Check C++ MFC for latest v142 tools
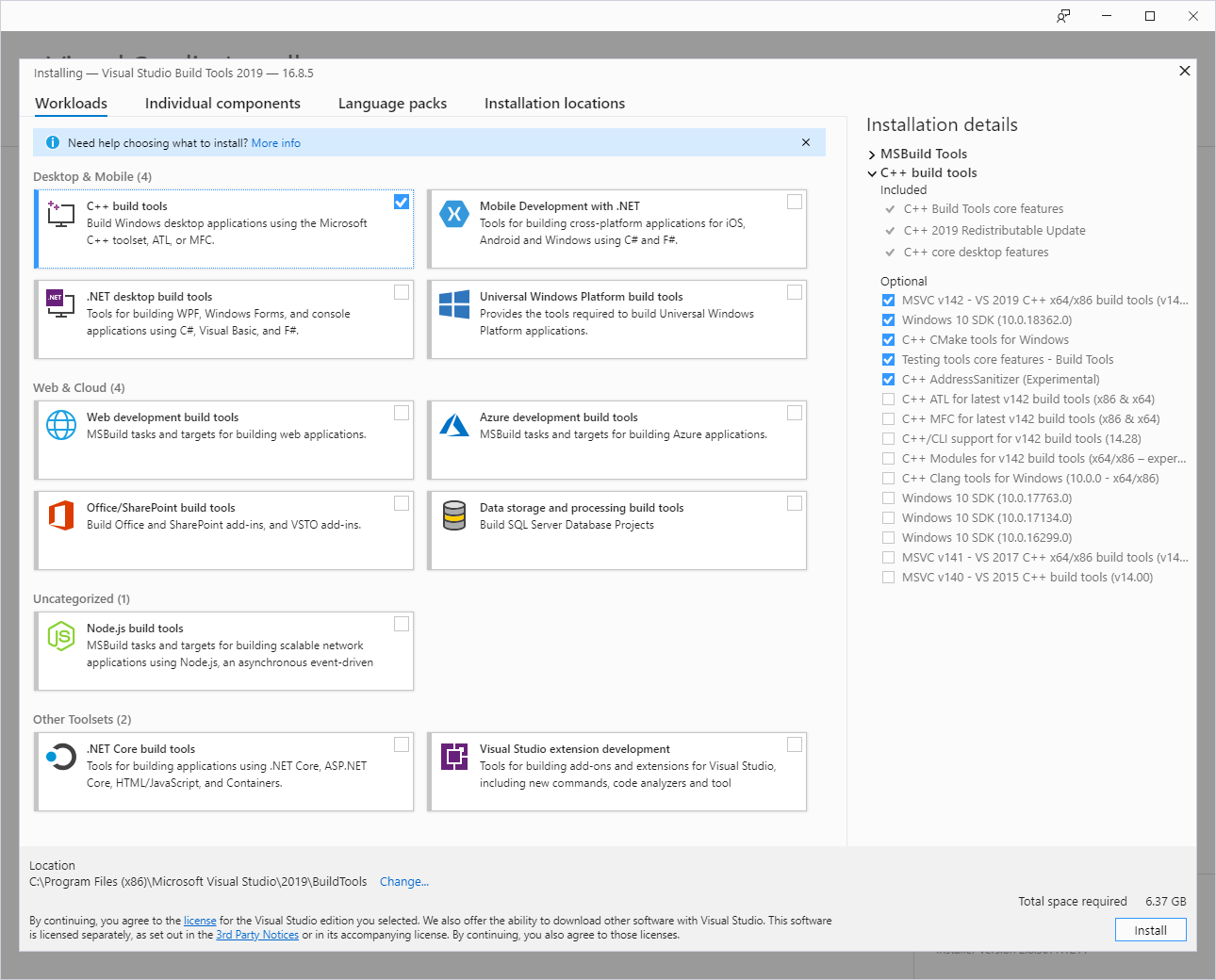 tap(888, 419)
